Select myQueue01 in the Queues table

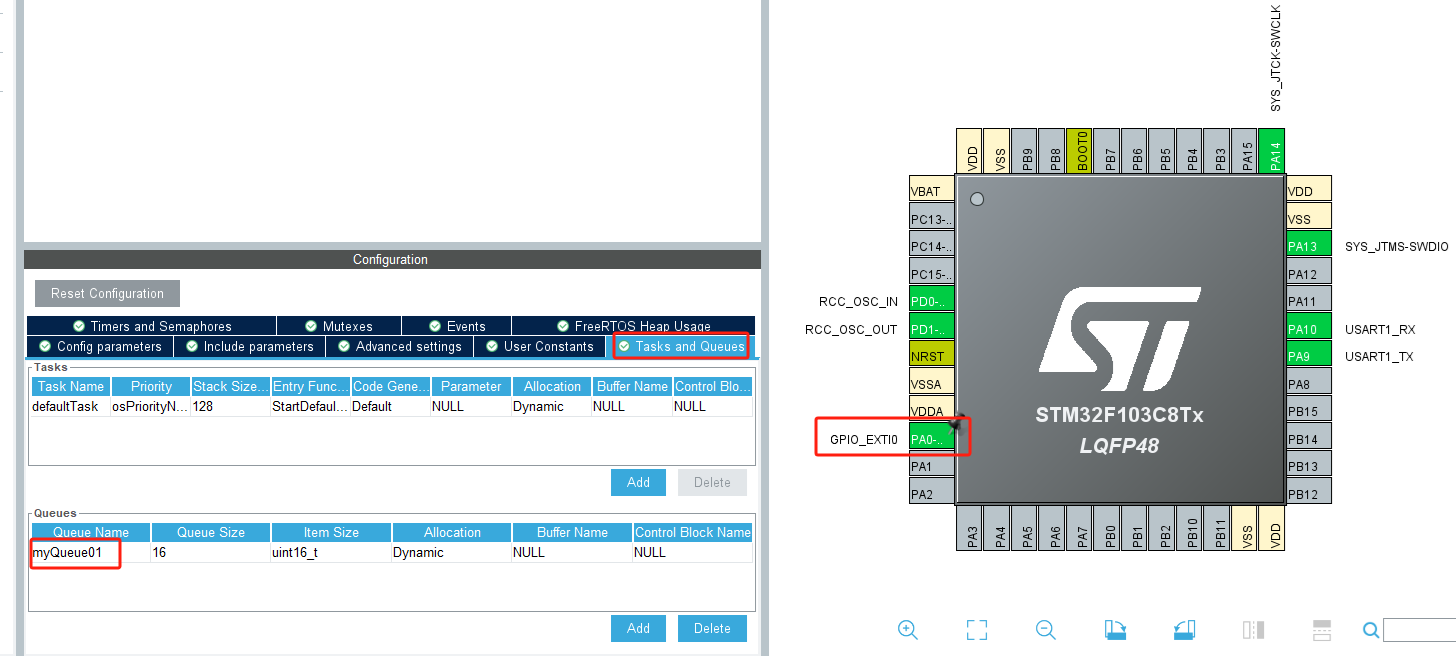tap(90, 552)
